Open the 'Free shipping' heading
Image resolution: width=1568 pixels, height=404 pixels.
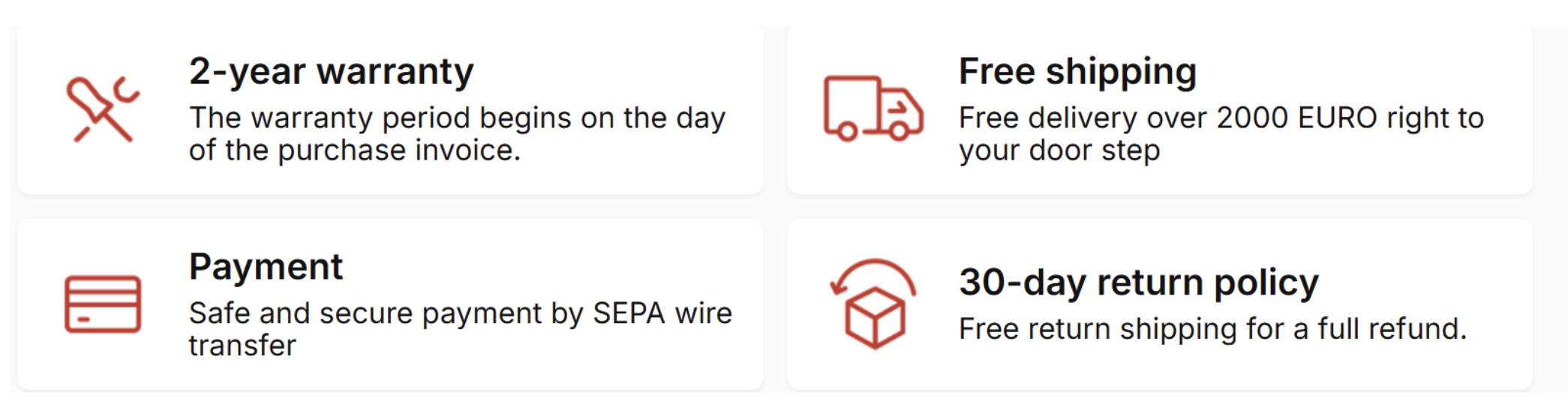click(1077, 72)
